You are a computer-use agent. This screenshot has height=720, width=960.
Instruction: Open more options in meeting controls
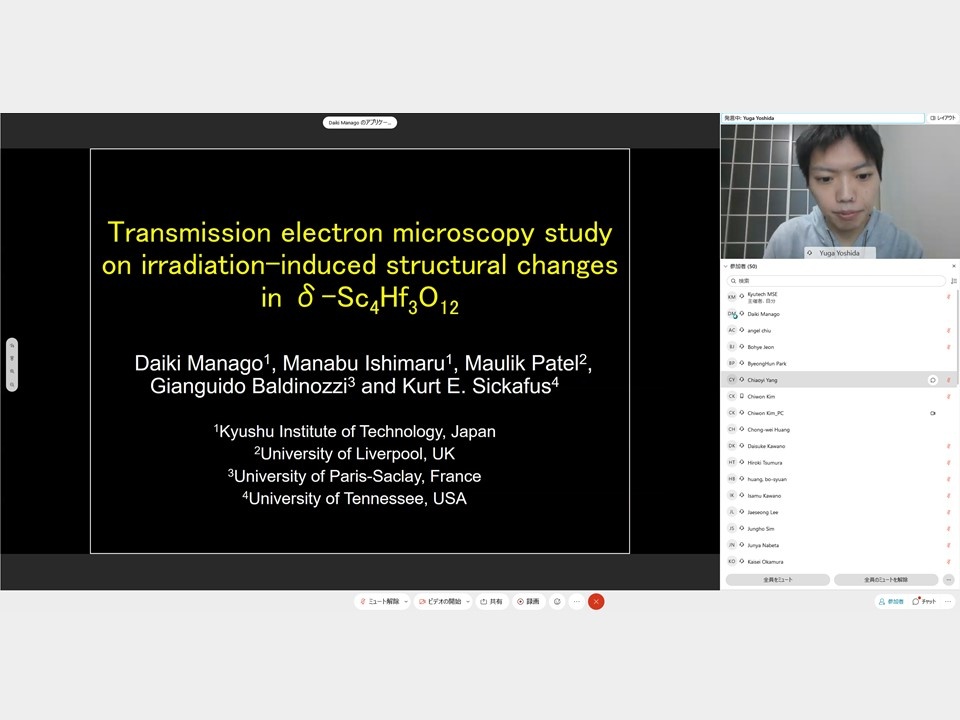click(576, 601)
